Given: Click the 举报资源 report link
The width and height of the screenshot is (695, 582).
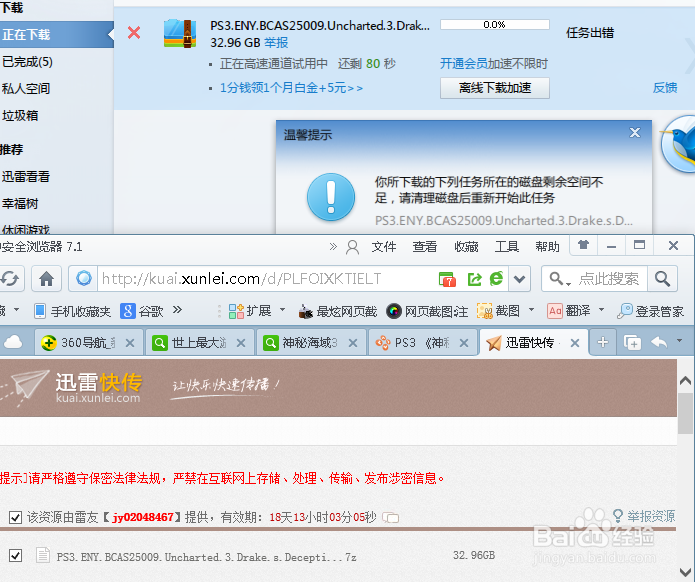Looking at the screenshot, I should 644,516.
